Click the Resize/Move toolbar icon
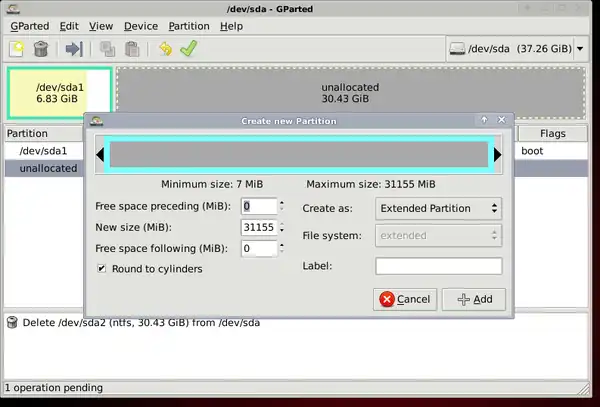The width and height of the screenshot is (600, 407). [x=74, y=48]
